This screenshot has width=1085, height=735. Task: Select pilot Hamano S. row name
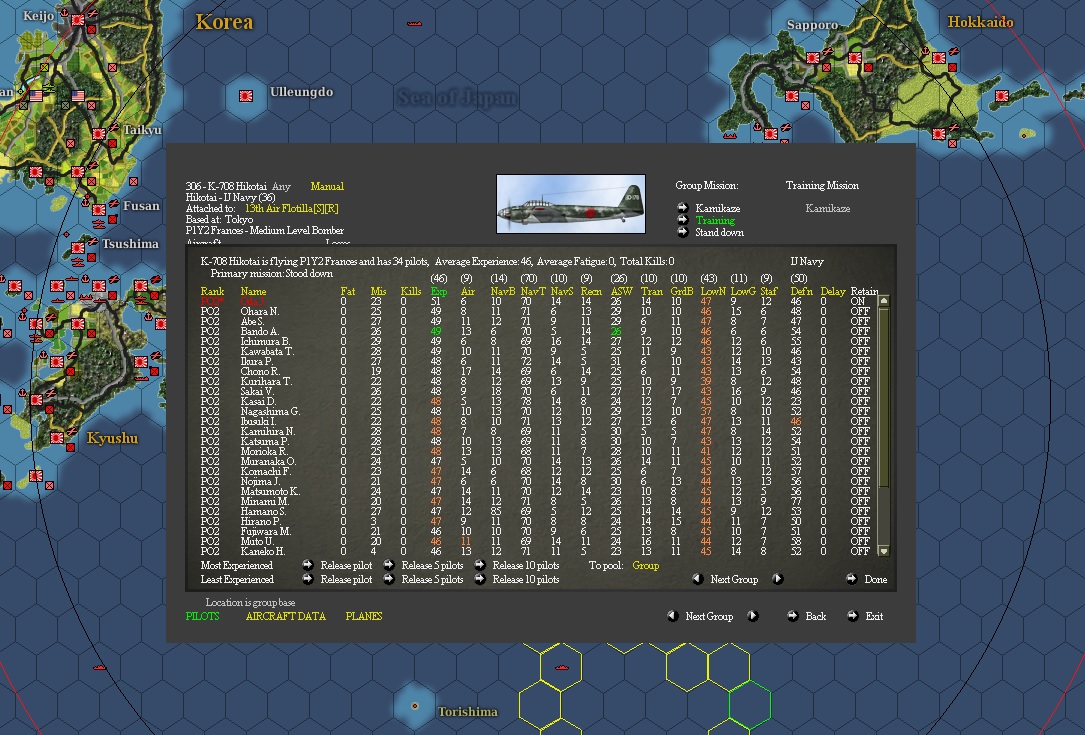[x=264, y=511]
